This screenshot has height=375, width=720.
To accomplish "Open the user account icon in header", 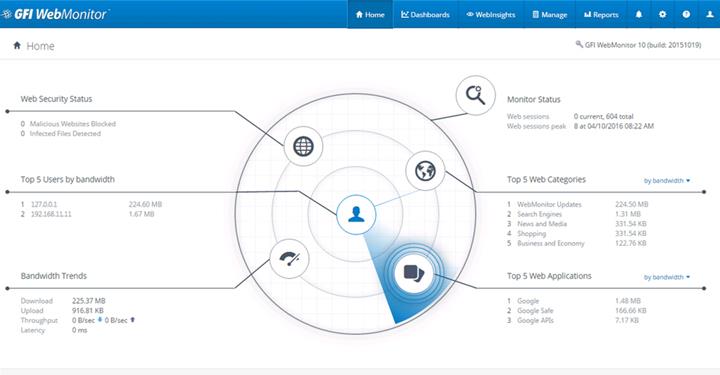I will tap(709, 14).
